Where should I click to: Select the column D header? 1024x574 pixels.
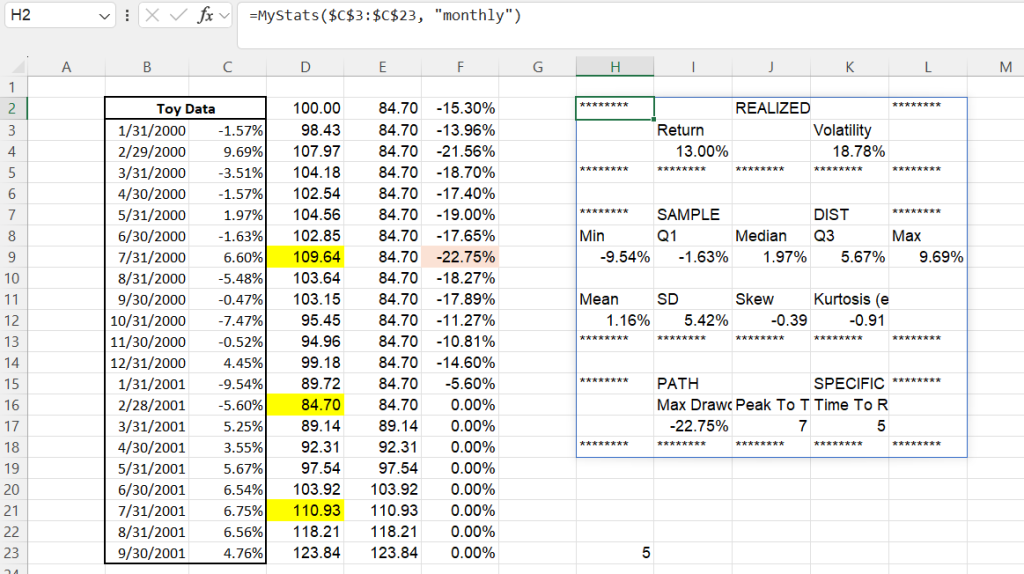305,67
